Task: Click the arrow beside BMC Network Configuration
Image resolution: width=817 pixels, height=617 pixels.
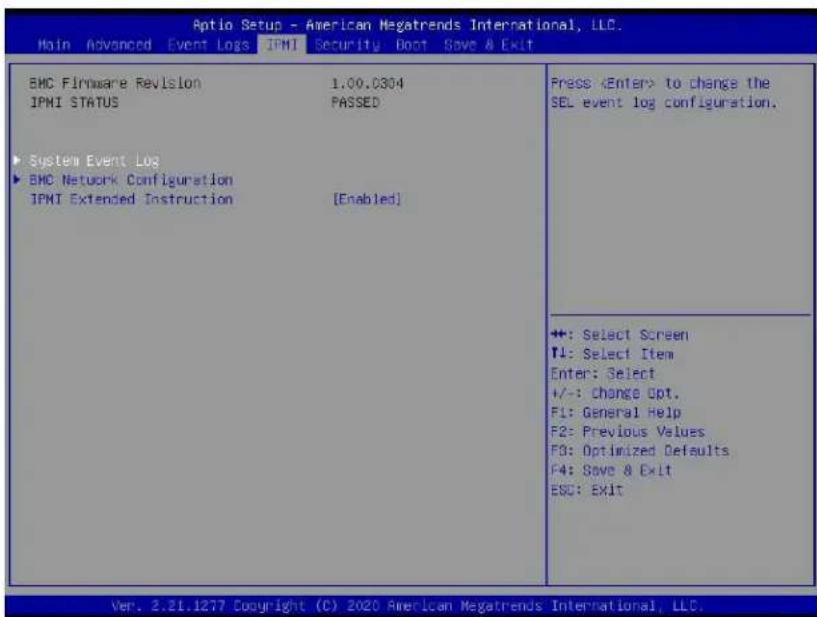Action: click(x=17, y=179)
